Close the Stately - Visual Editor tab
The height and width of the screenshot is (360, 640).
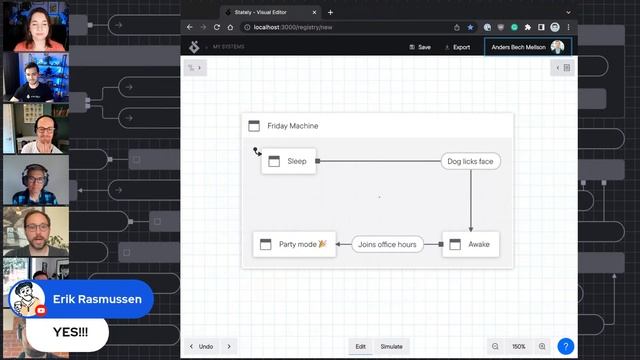tap(314, 13)
